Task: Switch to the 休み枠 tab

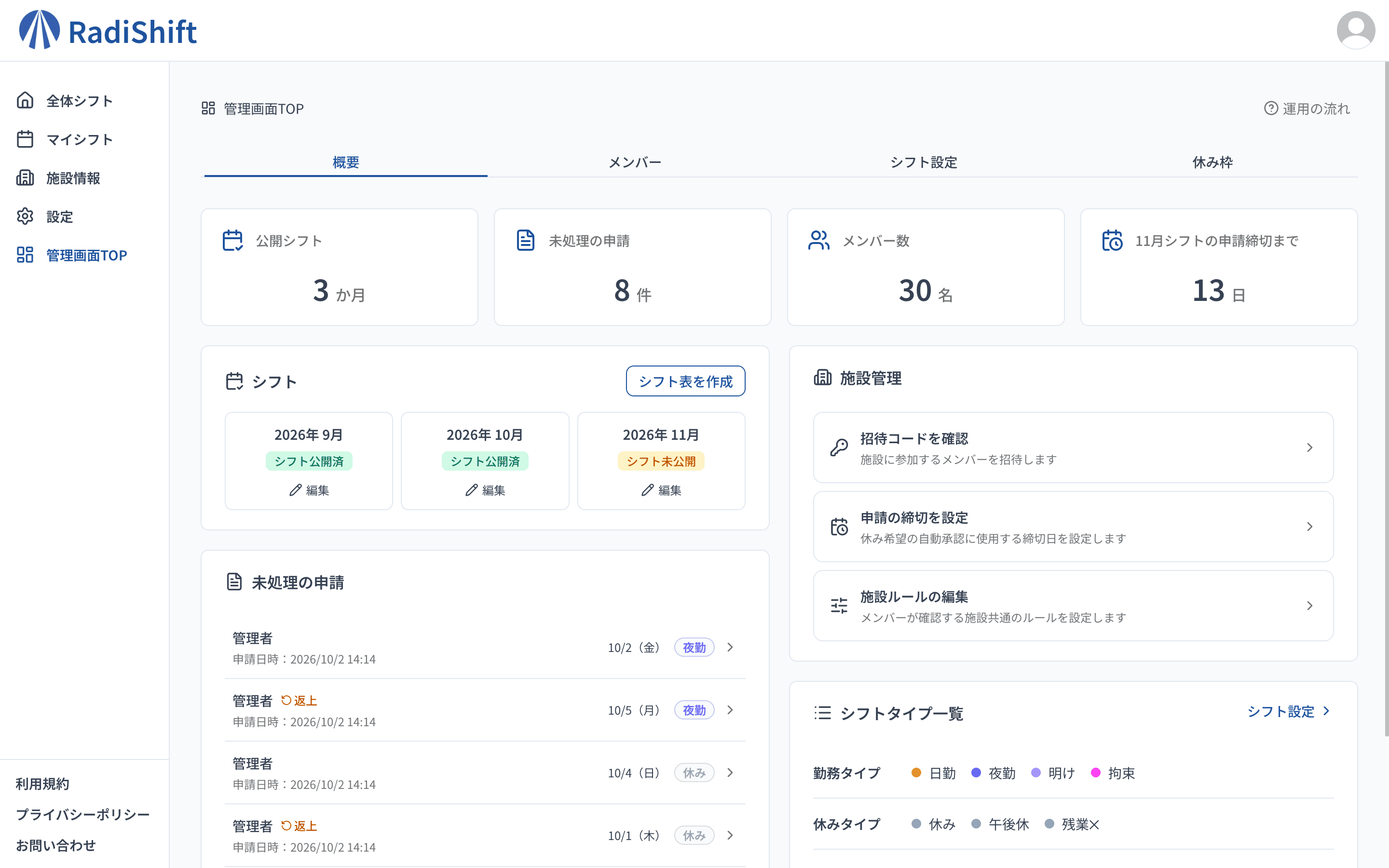Action: click(x=1212, y=163)
